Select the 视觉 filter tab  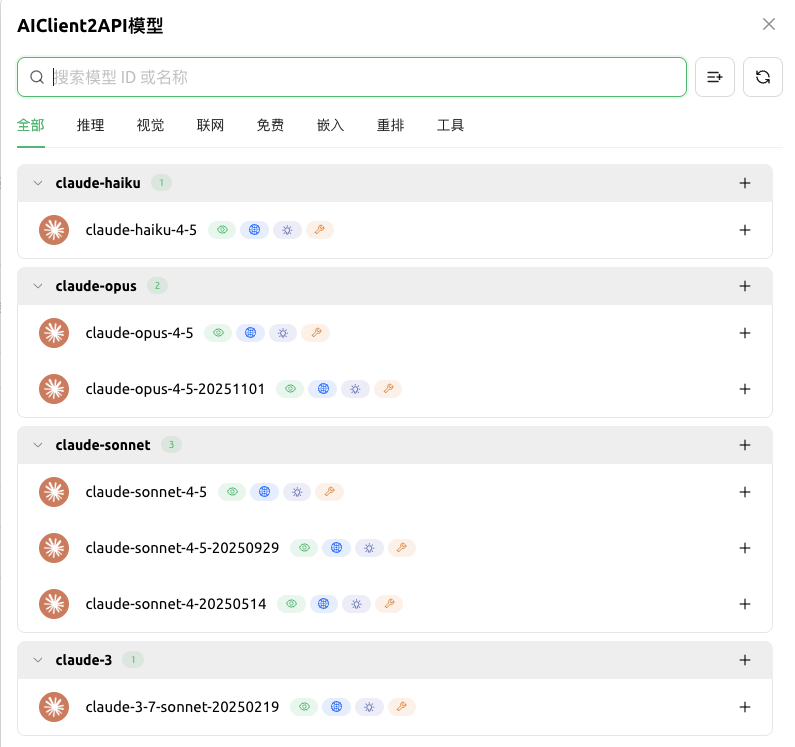(150, 126)
